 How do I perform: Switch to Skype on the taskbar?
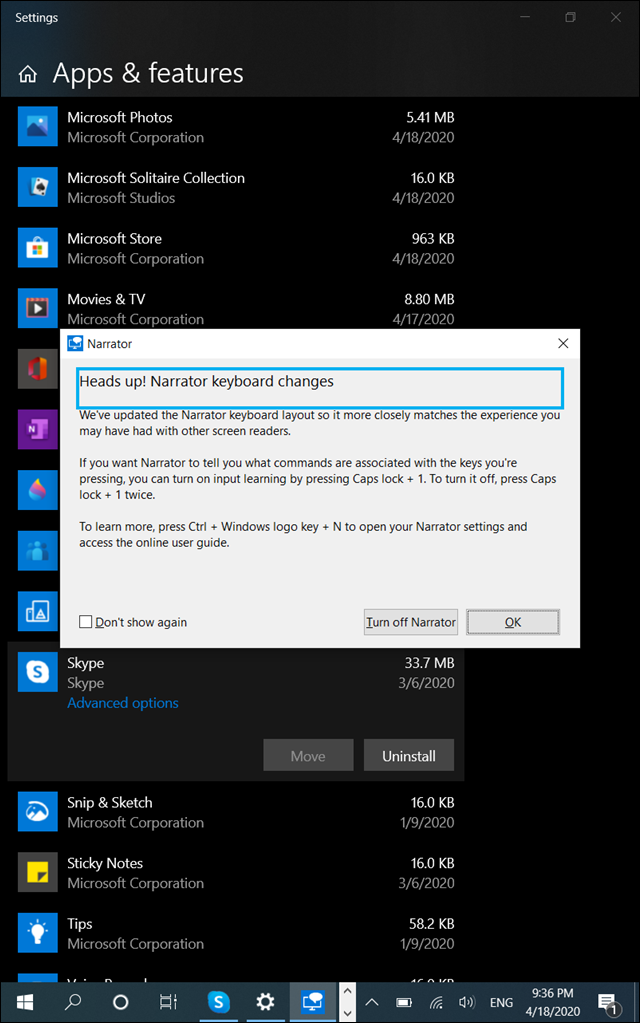218,1002
